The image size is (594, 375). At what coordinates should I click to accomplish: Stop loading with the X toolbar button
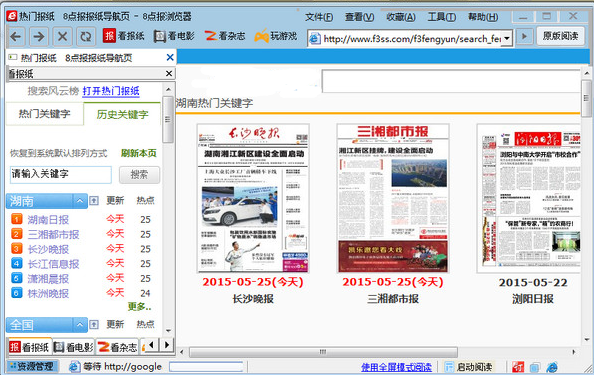click(62, 36)
